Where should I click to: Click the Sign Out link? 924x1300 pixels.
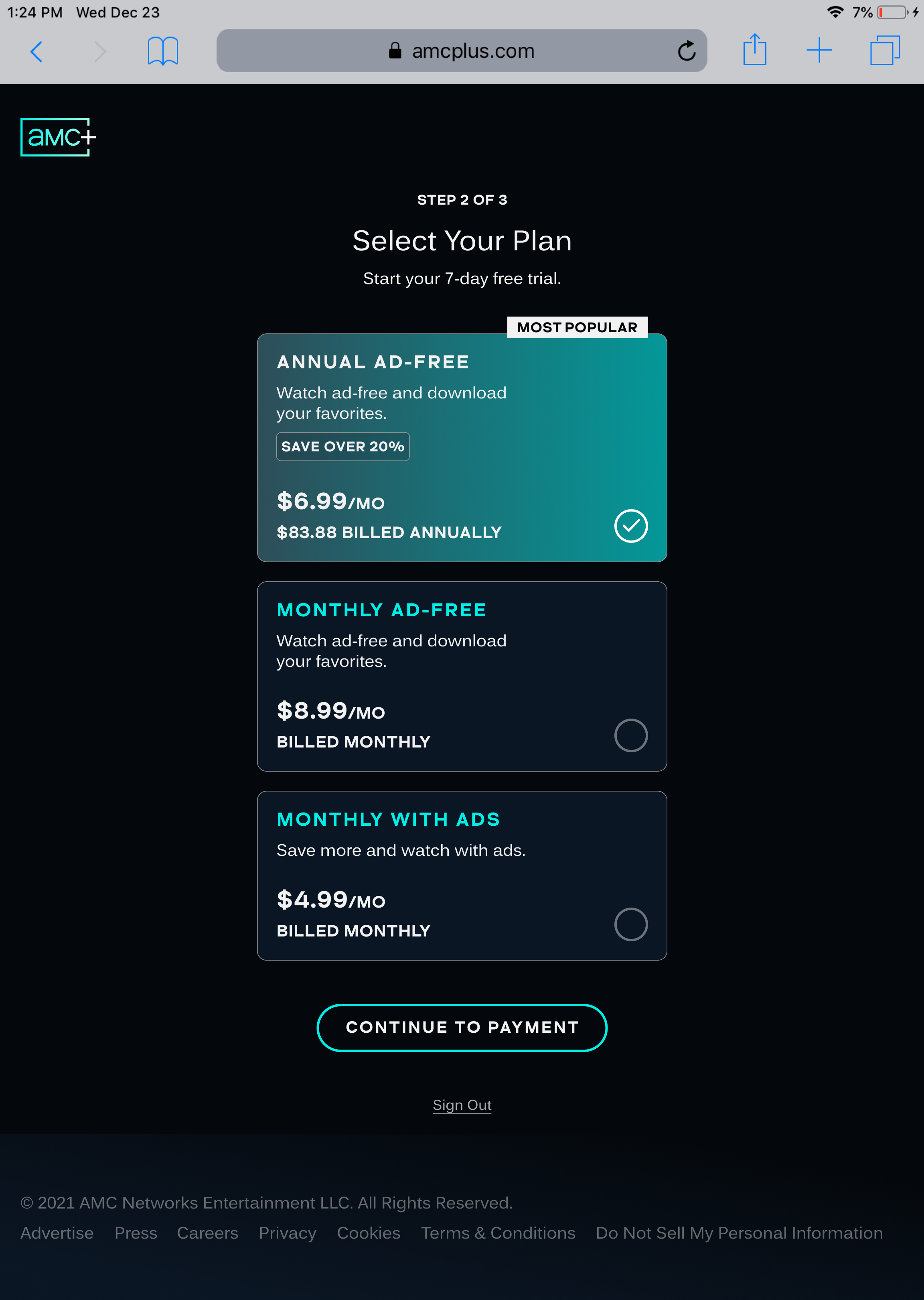462,1105
